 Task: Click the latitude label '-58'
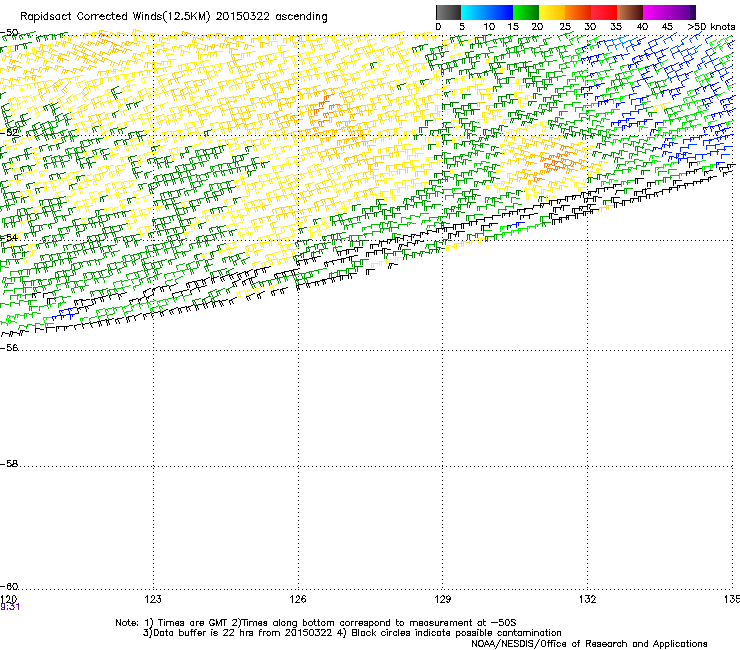[9, 464]
